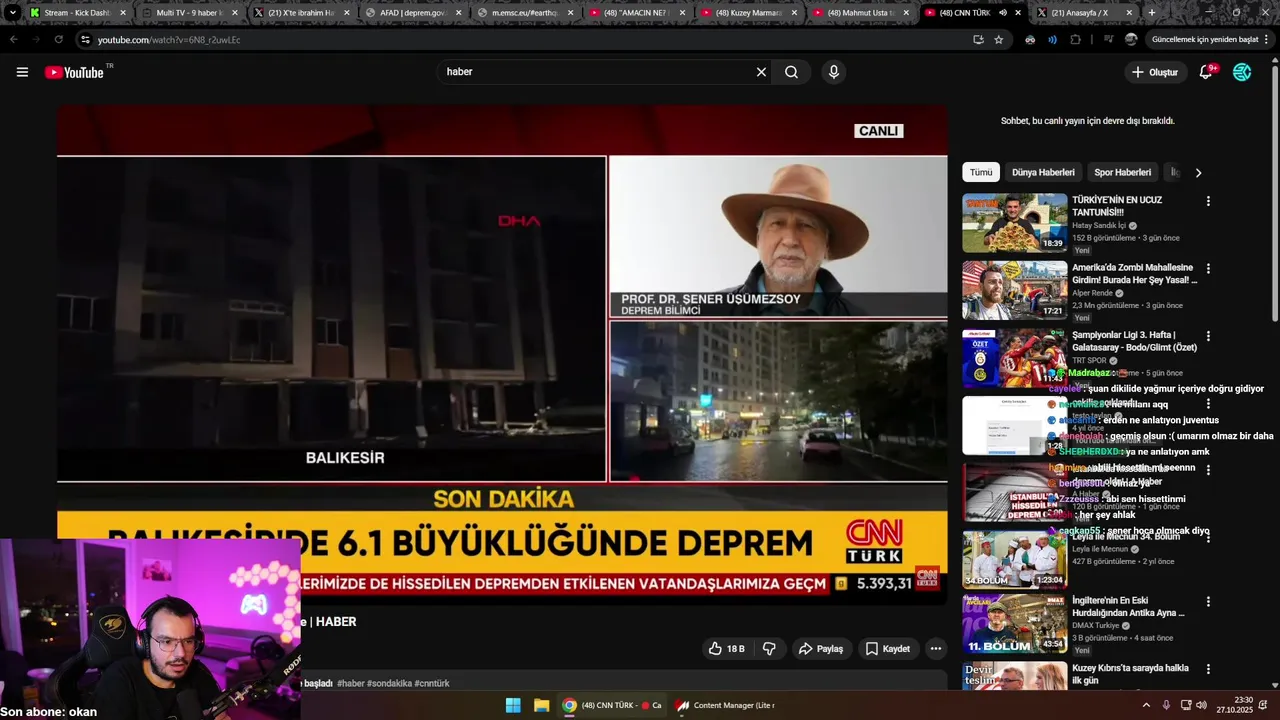The height and width of the screenshot is (720, 1280).
Task: Open Şampiyonlar Ligi Galatasaray özet thumbnail
Action: pyautogui.click(x=1014, y=357)
